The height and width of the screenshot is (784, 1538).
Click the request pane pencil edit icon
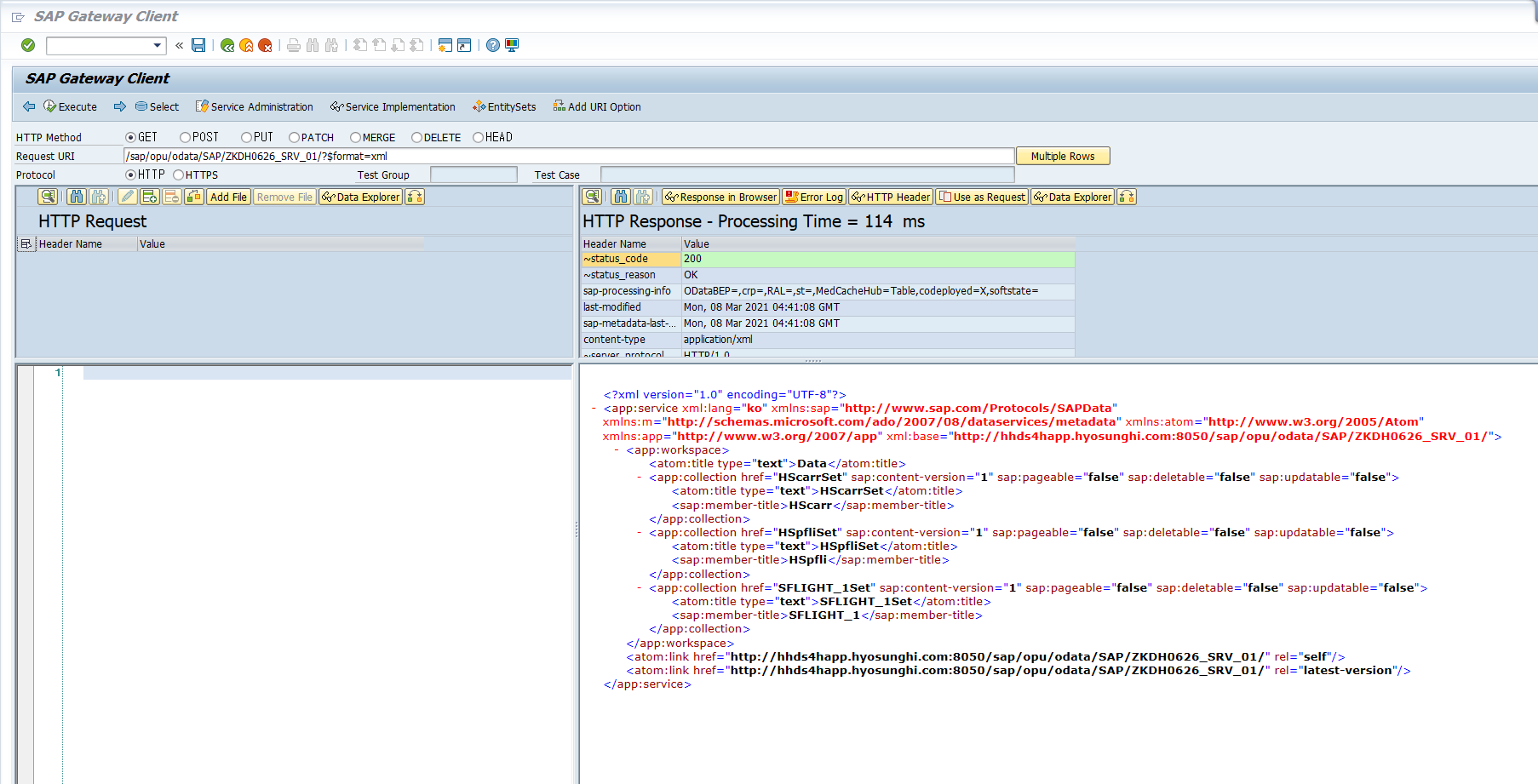[x=128, y=197]
